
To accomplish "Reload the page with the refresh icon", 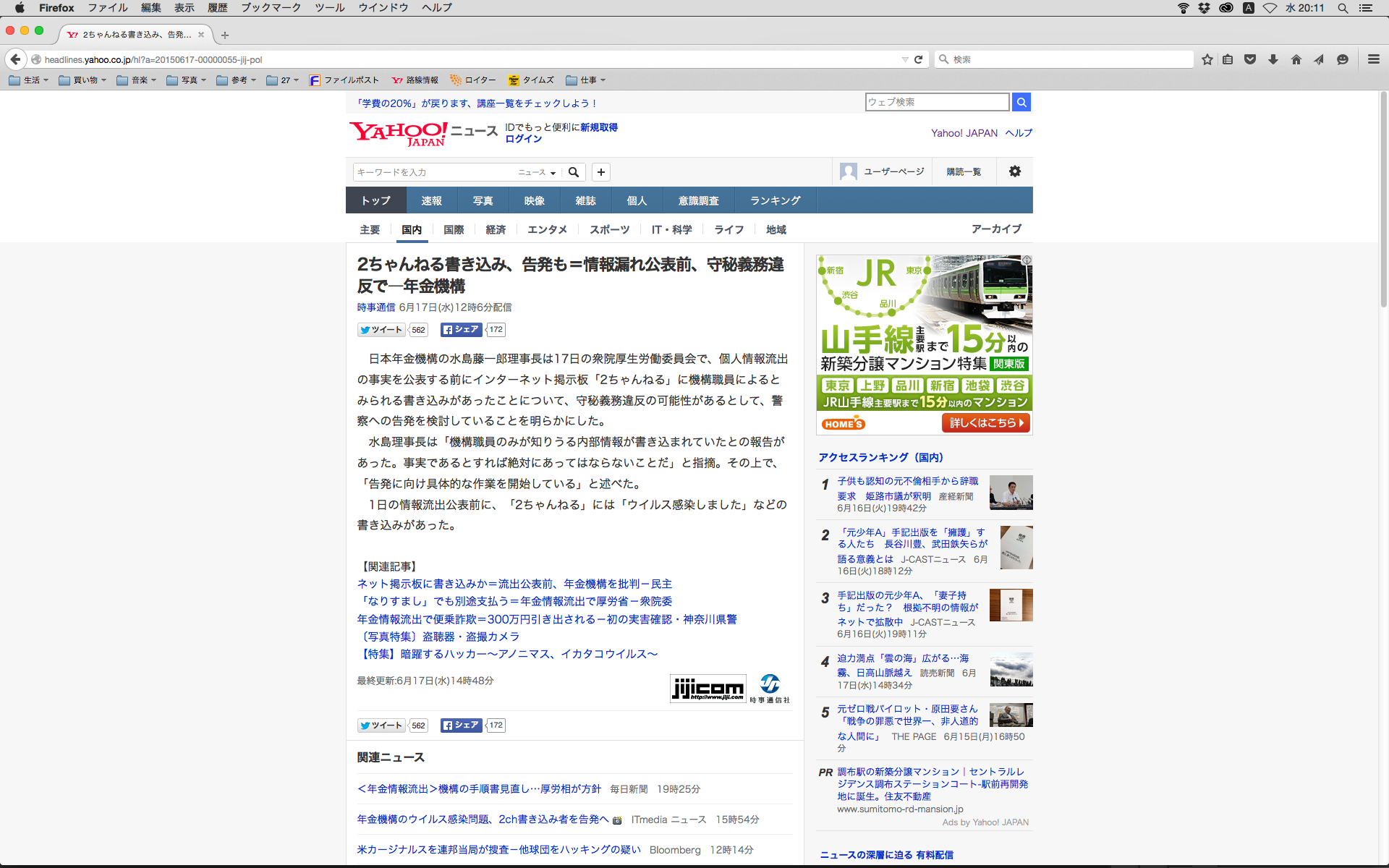I will point(918,59).
